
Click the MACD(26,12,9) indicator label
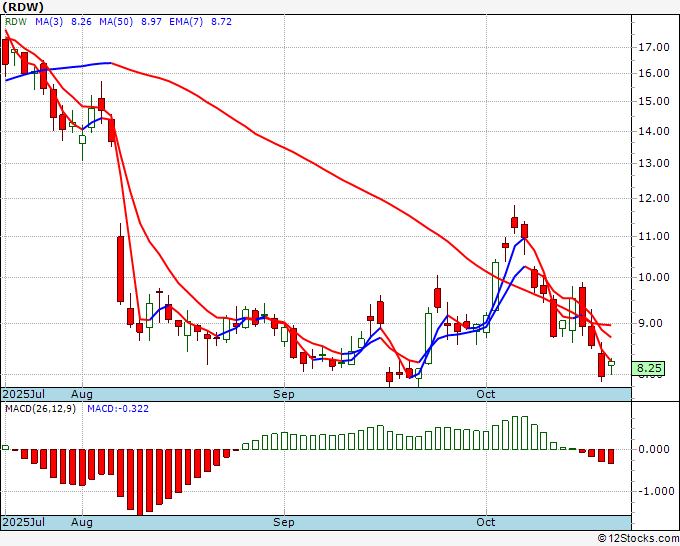tap(40, 409)
